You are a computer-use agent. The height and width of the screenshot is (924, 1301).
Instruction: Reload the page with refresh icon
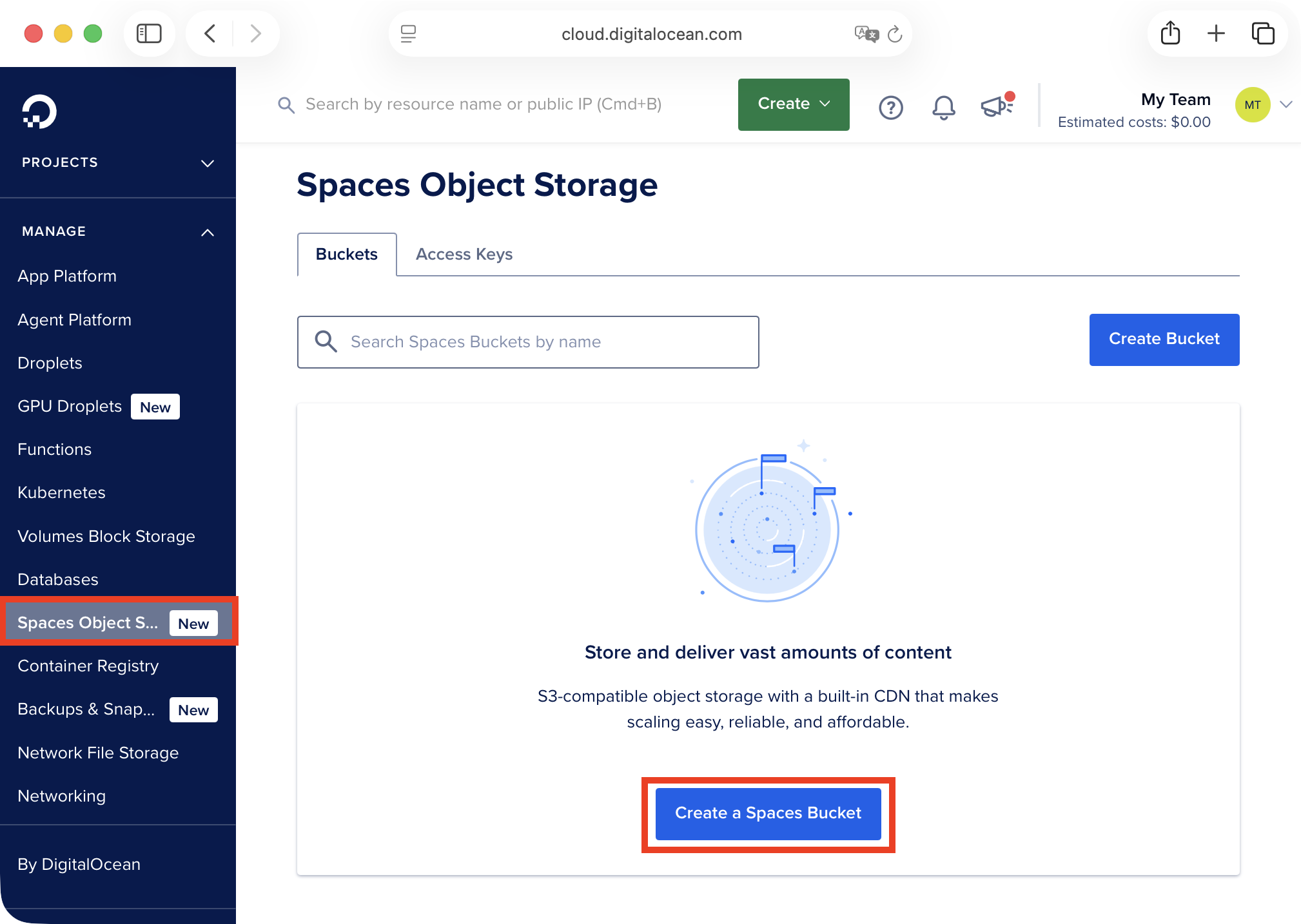(x=895, y=34)
